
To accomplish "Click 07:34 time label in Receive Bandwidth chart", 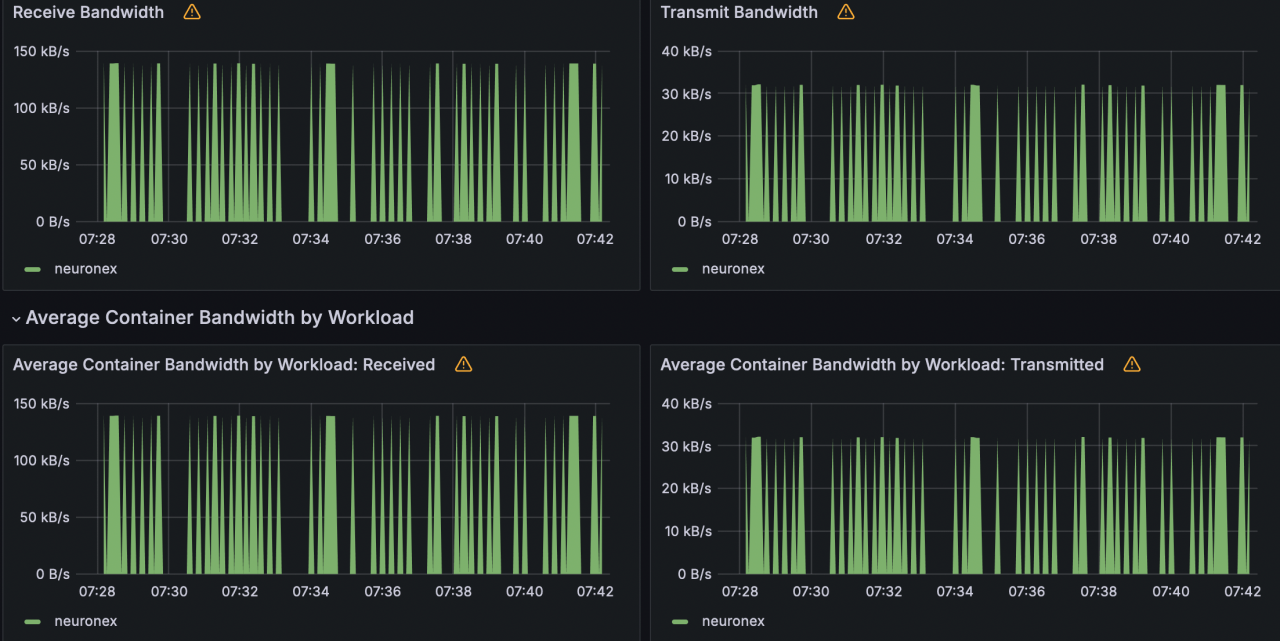I will (311, 239).
